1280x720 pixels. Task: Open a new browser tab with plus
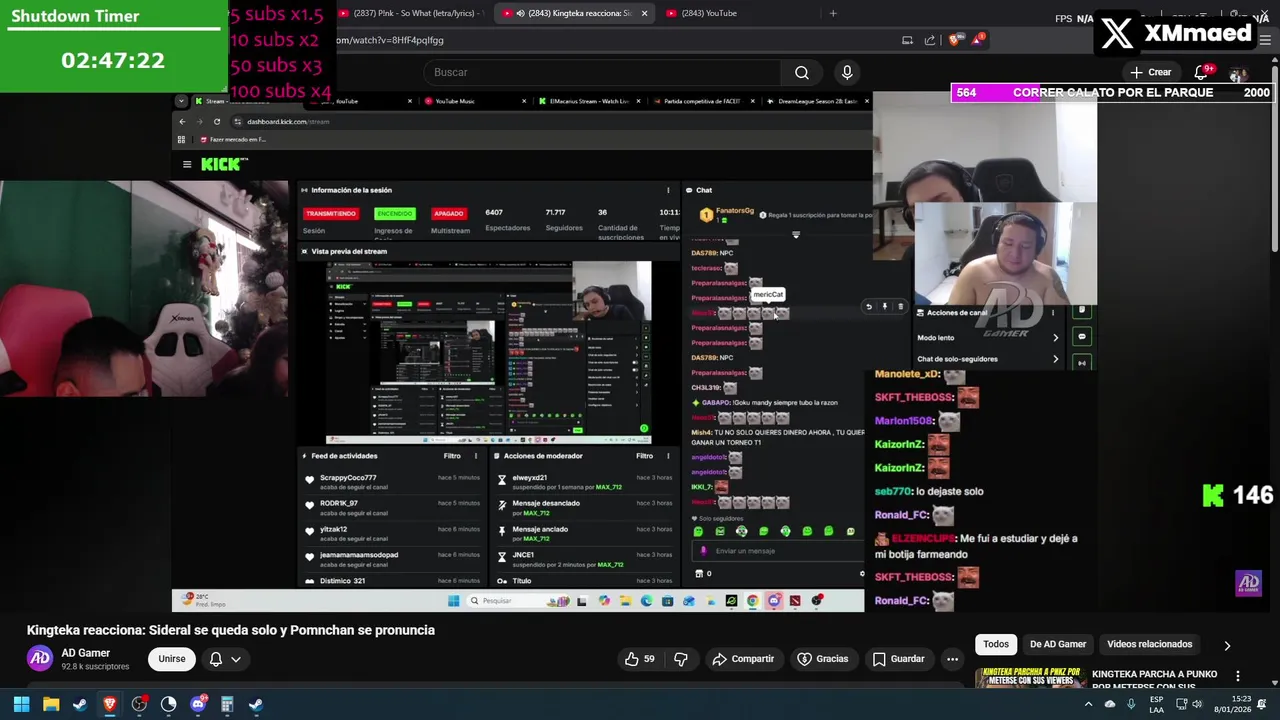point(833,13)
